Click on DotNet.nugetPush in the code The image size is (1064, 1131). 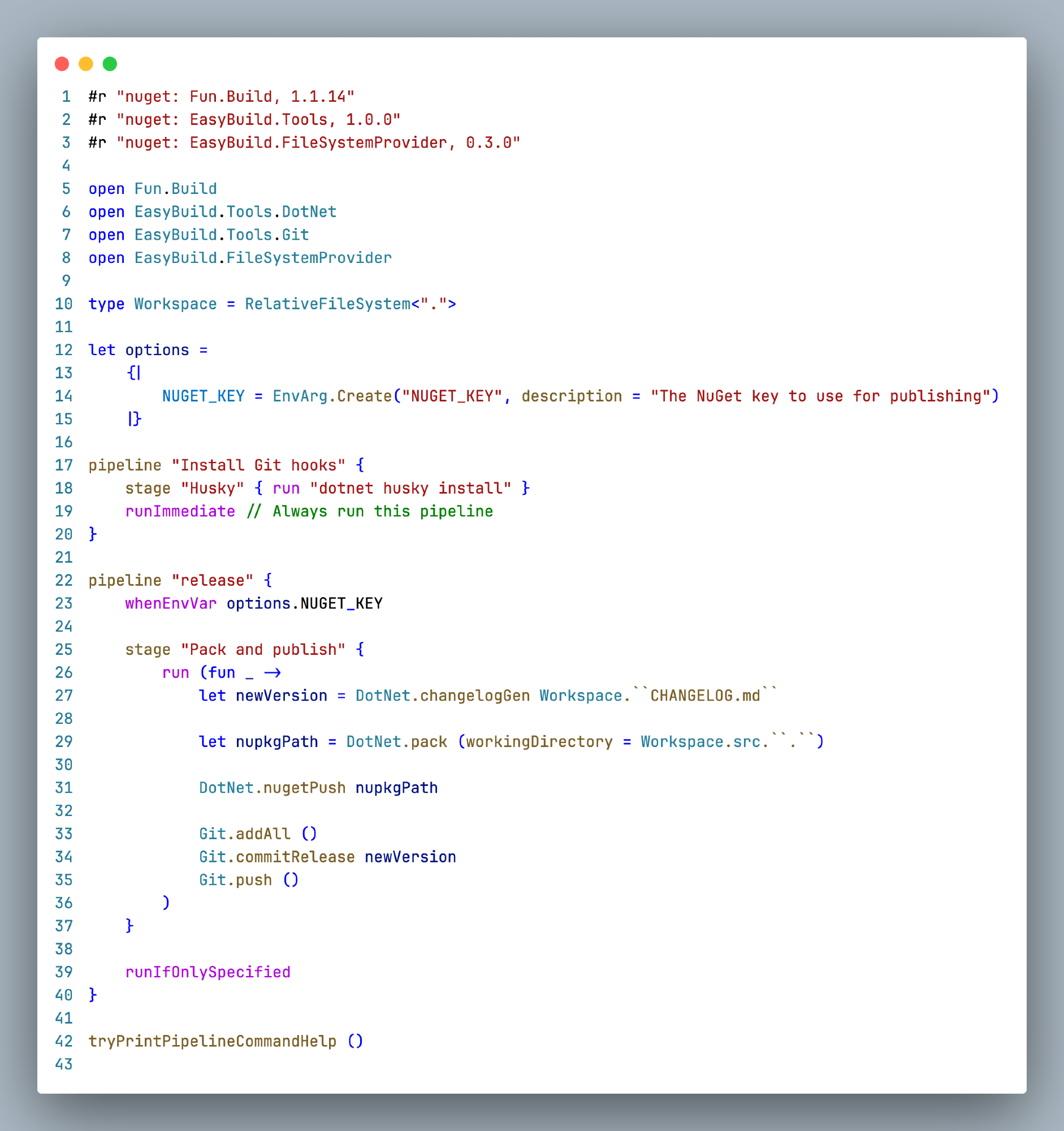(272, 788)
